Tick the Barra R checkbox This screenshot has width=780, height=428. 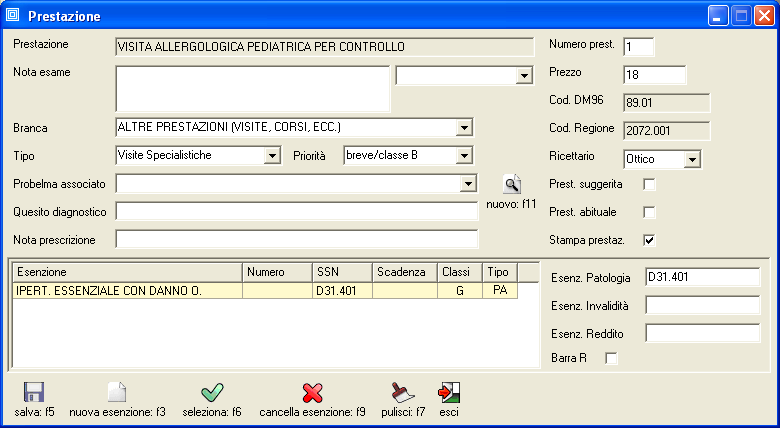click(x=612, y=358)
